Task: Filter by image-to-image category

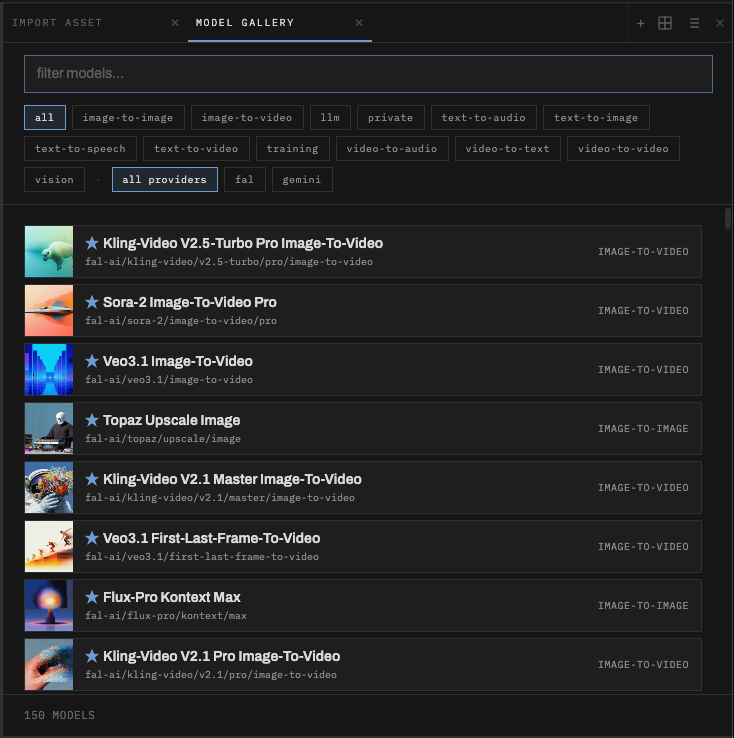Action: (x=128, y=118)
